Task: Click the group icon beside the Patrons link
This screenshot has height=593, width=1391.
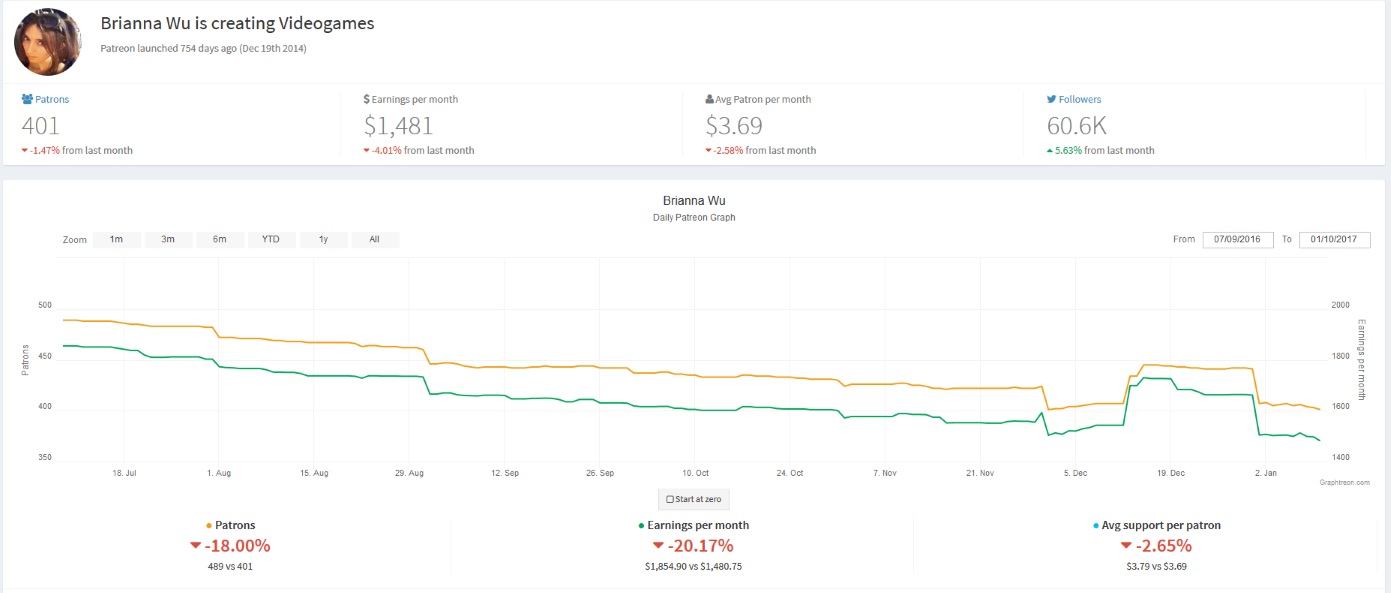Action: point(27,100)
